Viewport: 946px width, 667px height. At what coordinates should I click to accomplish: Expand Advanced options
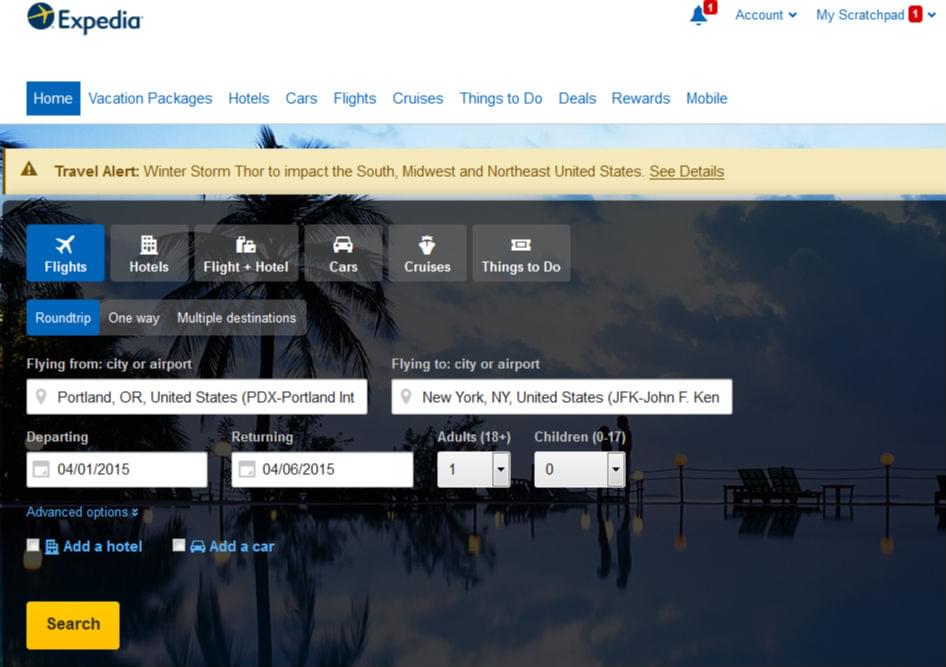[x=82, y=512]
